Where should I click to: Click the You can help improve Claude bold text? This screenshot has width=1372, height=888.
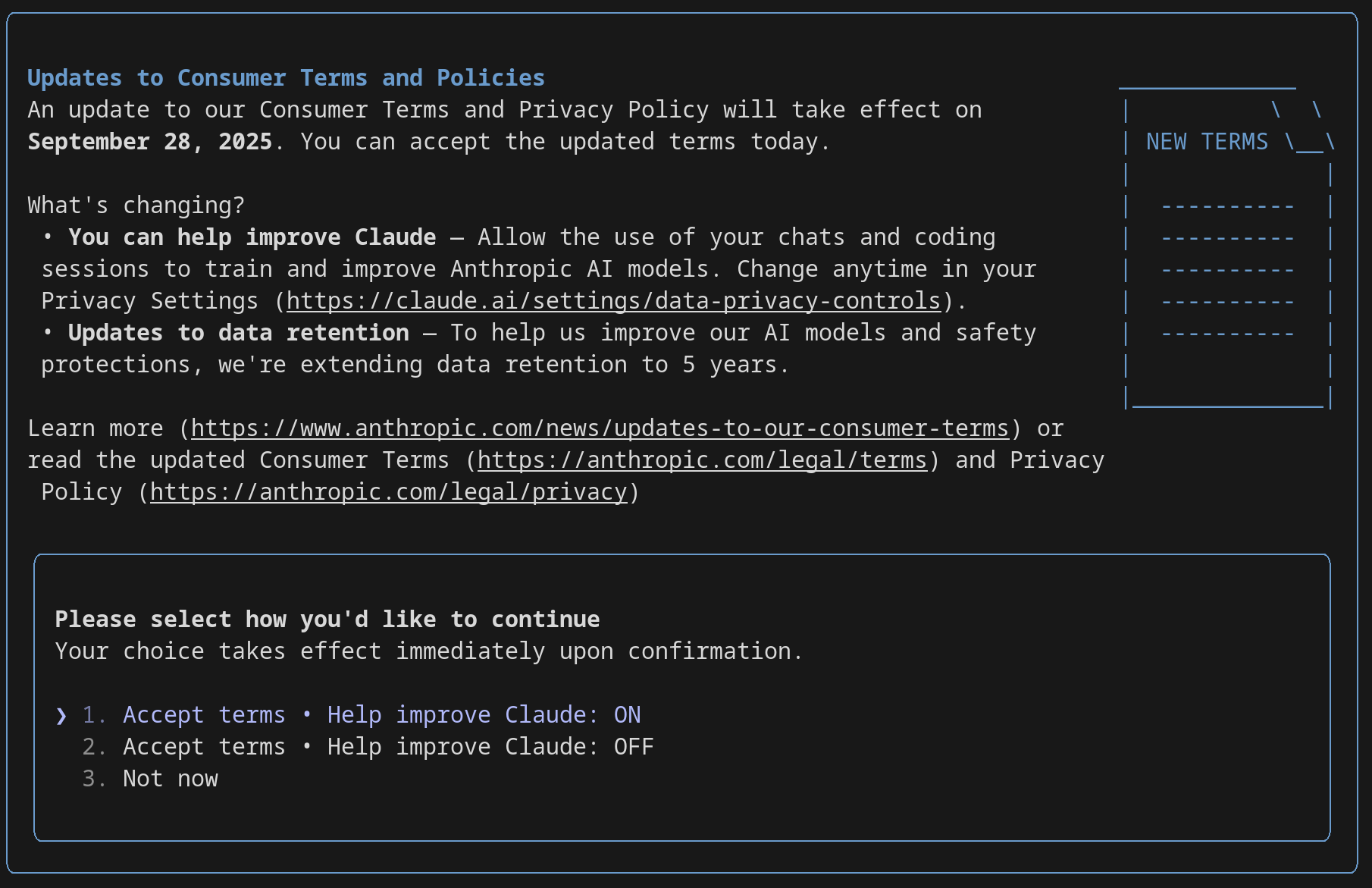pyautogui.click(x=252, y=237)
